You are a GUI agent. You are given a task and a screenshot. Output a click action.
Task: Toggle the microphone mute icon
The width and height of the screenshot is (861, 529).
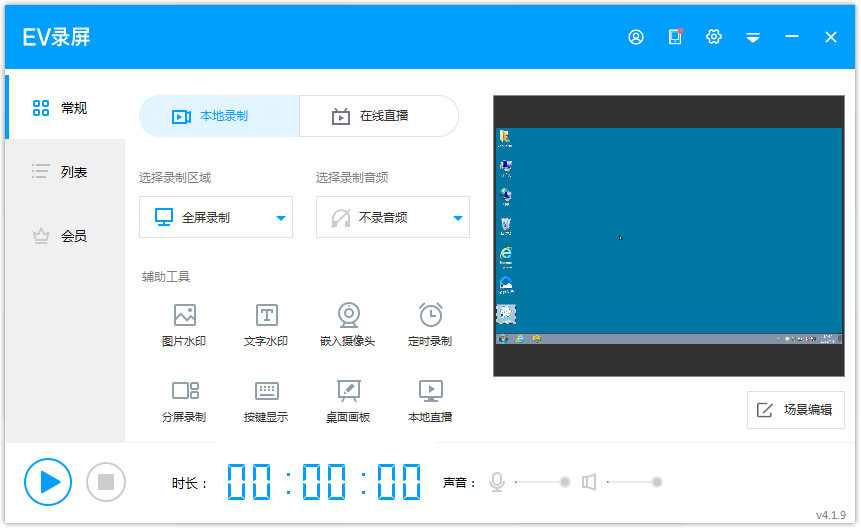pyautogui.click(x=497, y=483)
